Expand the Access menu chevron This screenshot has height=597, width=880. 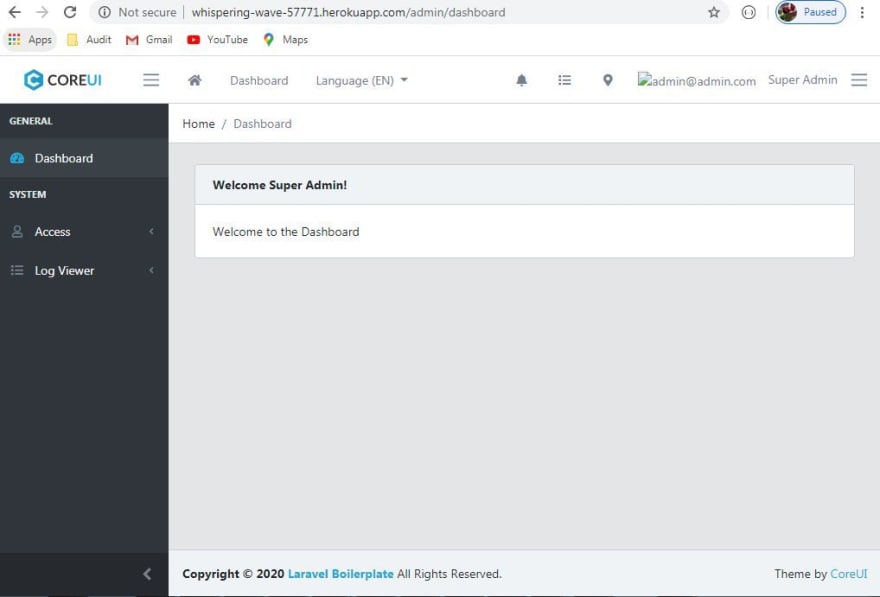pos(151,231)
